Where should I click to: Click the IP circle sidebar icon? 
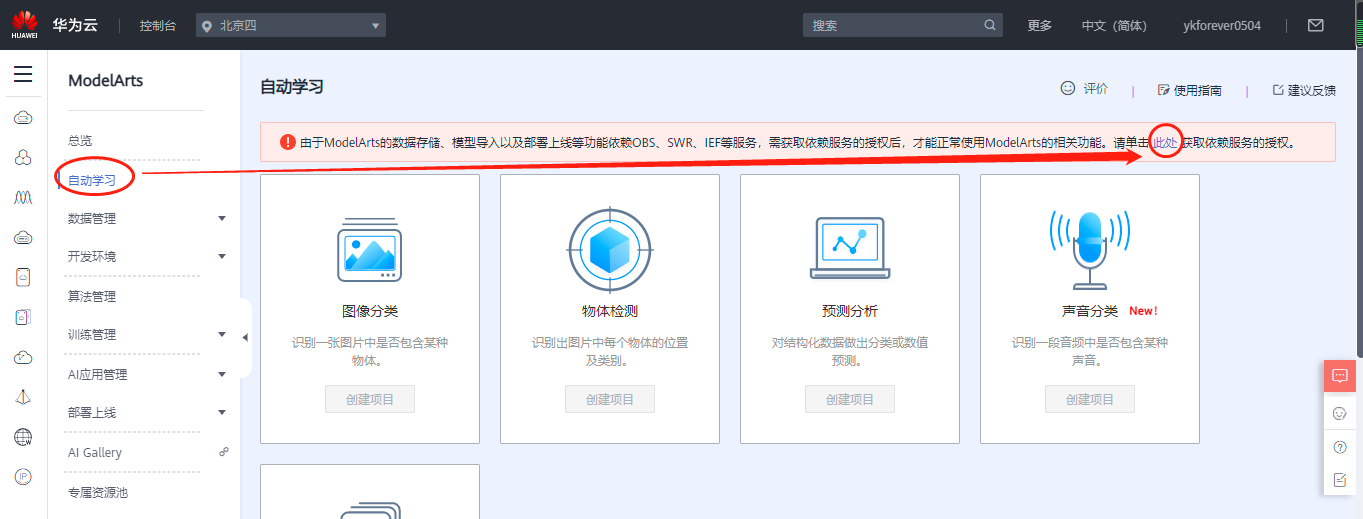[x=23, y=477]
